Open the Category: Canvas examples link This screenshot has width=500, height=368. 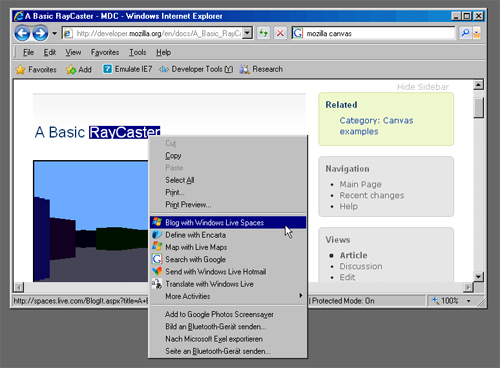tap(376, 126)
